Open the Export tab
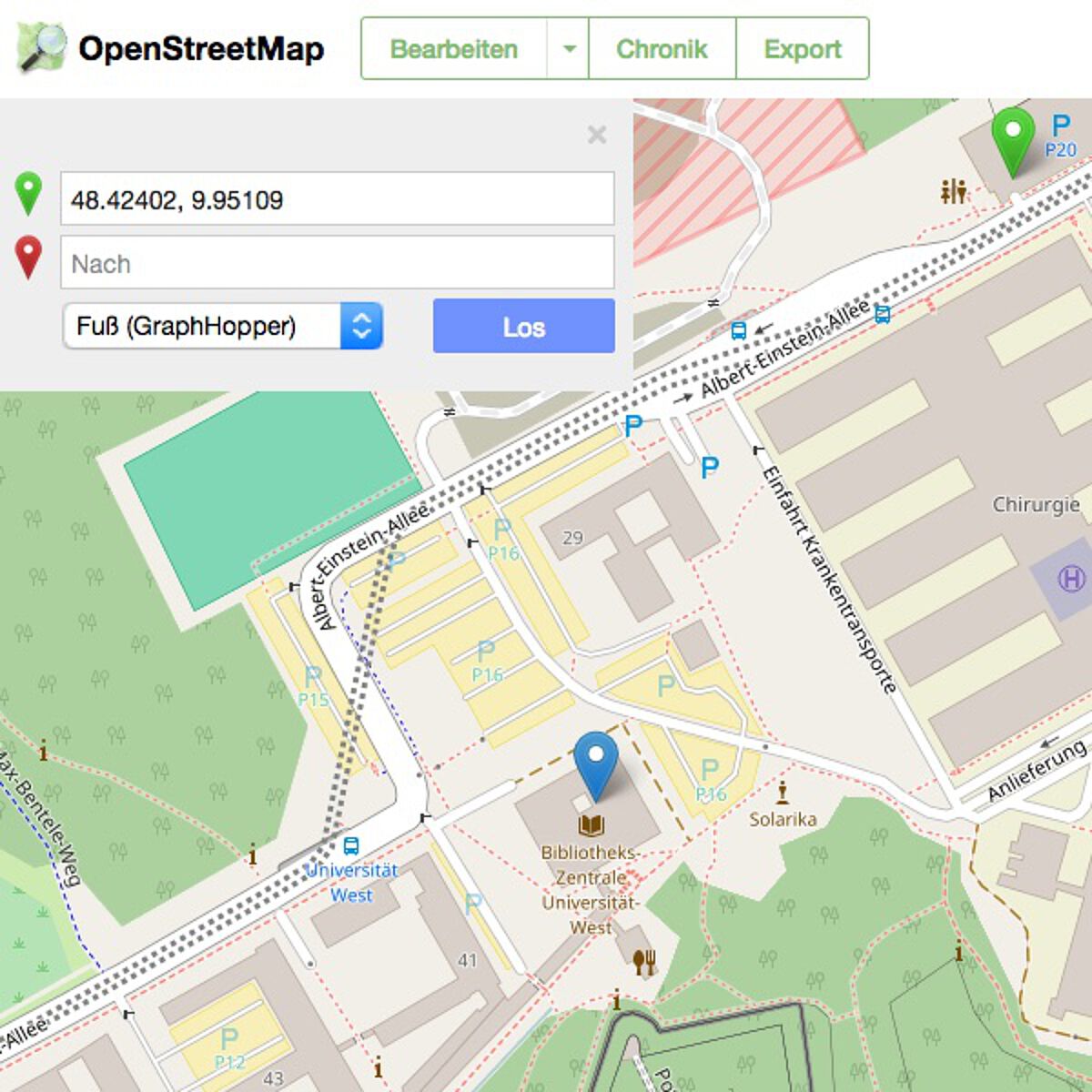1092x1092 pixels. tap(803, 49)
